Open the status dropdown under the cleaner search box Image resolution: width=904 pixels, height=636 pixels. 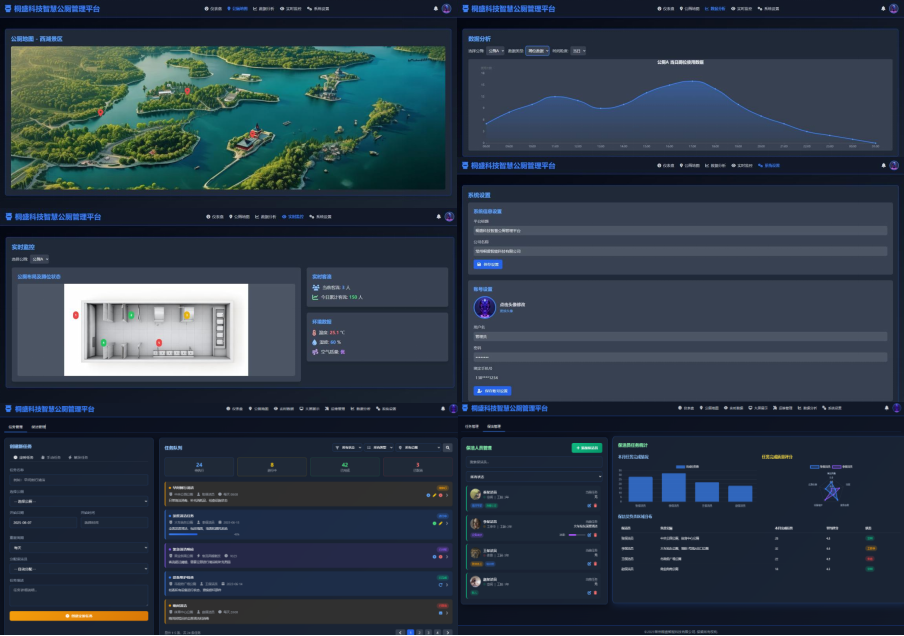click(534, 477)
